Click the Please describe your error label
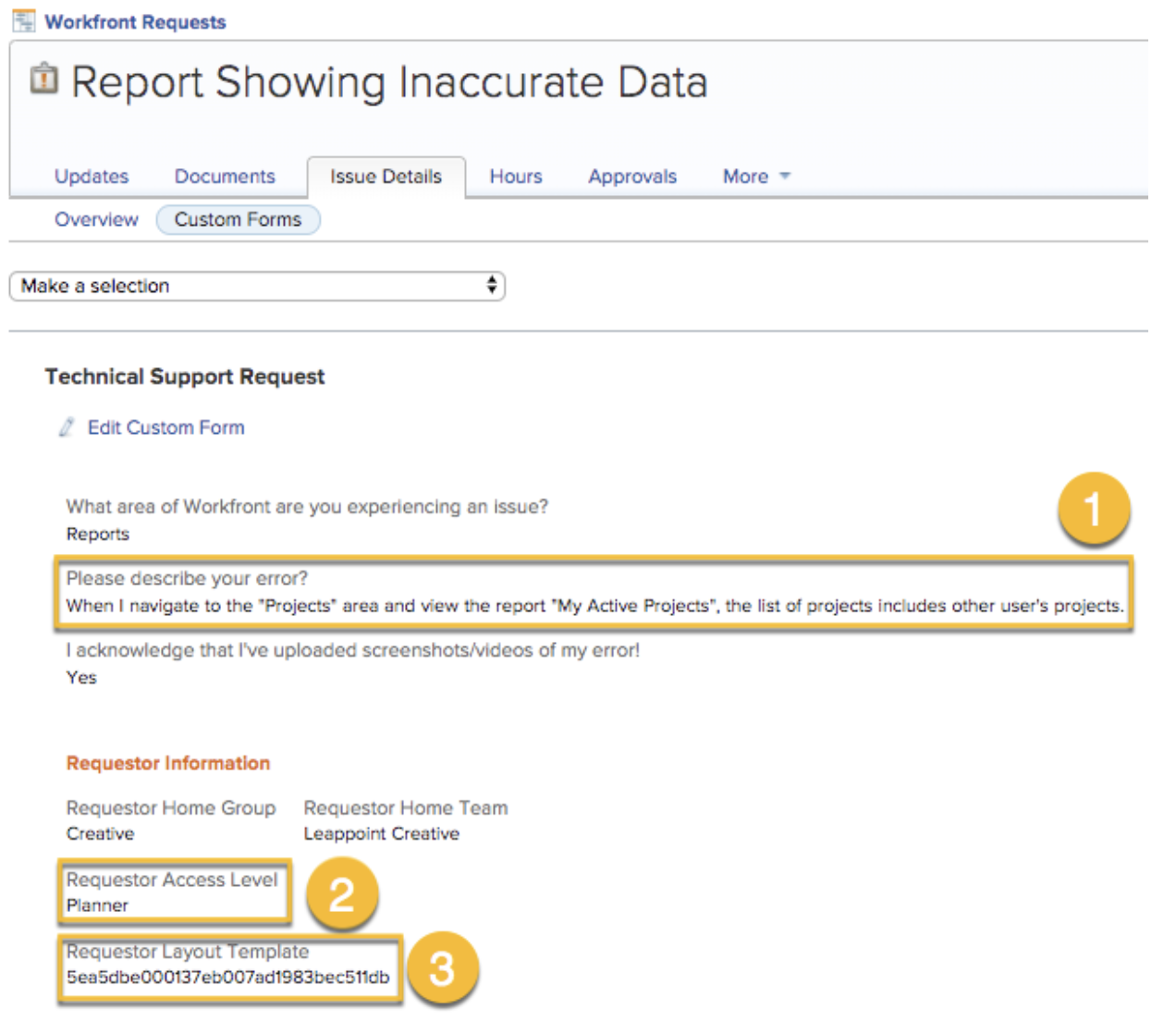Image resolution: width=1176 pixels, height=1034 pixels. [x=187, y=578]
